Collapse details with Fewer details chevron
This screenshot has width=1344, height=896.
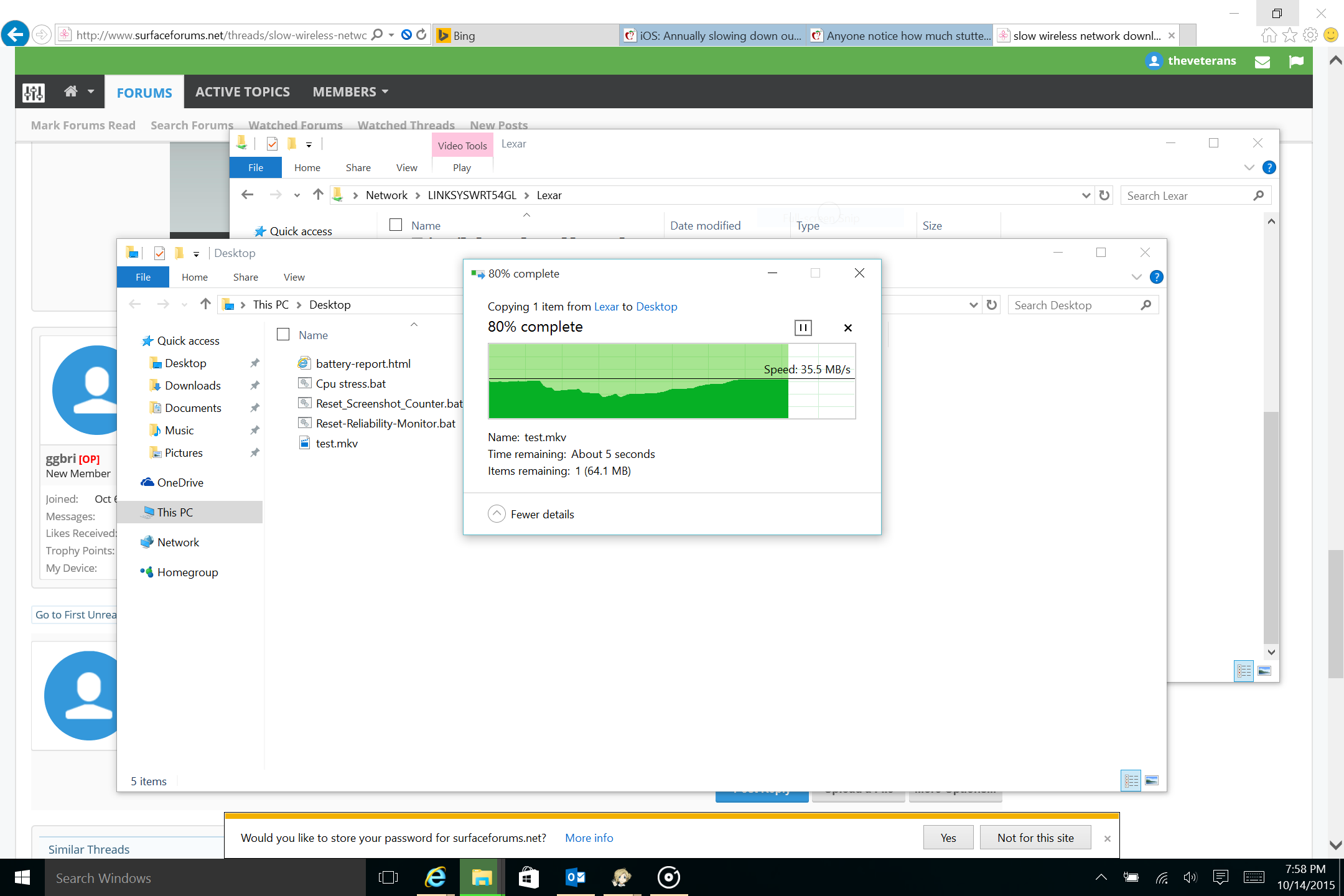pyautogui.click(x=497, y=514)
